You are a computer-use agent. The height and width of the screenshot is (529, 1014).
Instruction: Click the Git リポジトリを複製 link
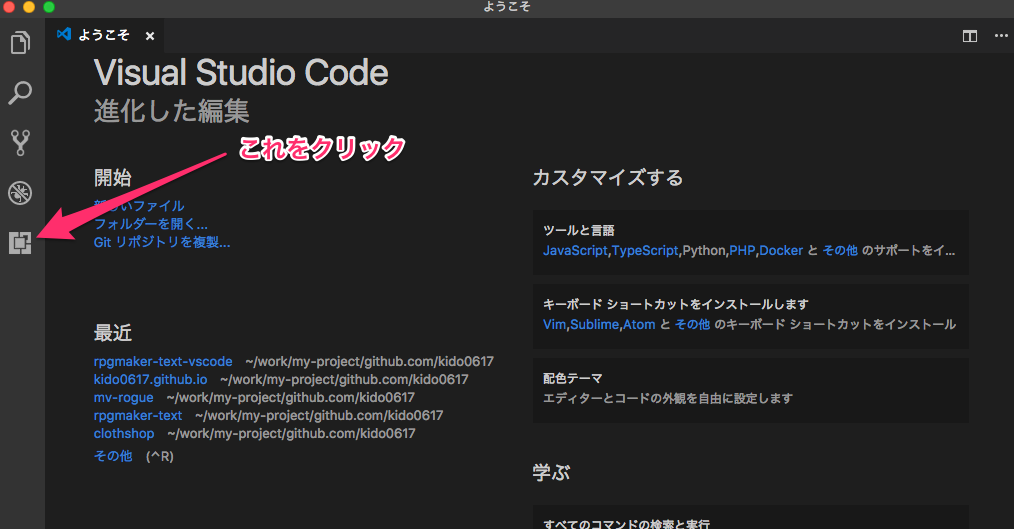click(162, 242)
